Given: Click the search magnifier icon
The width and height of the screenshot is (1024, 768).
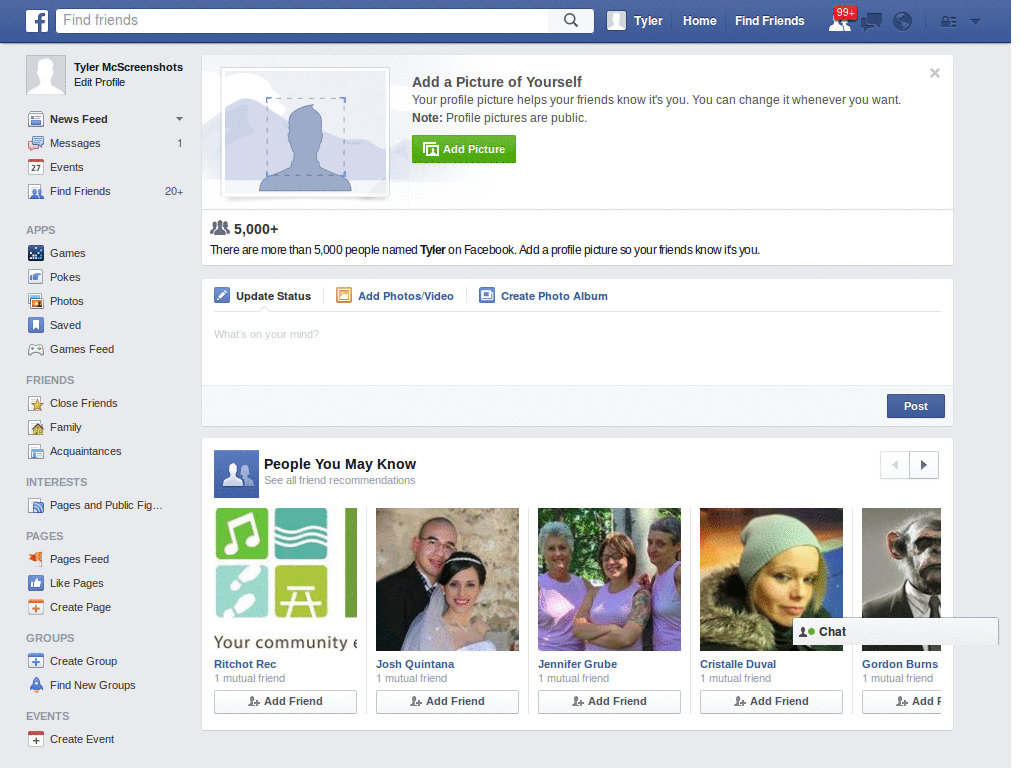Looking at the screenshot, I should (x=571, y=20).
